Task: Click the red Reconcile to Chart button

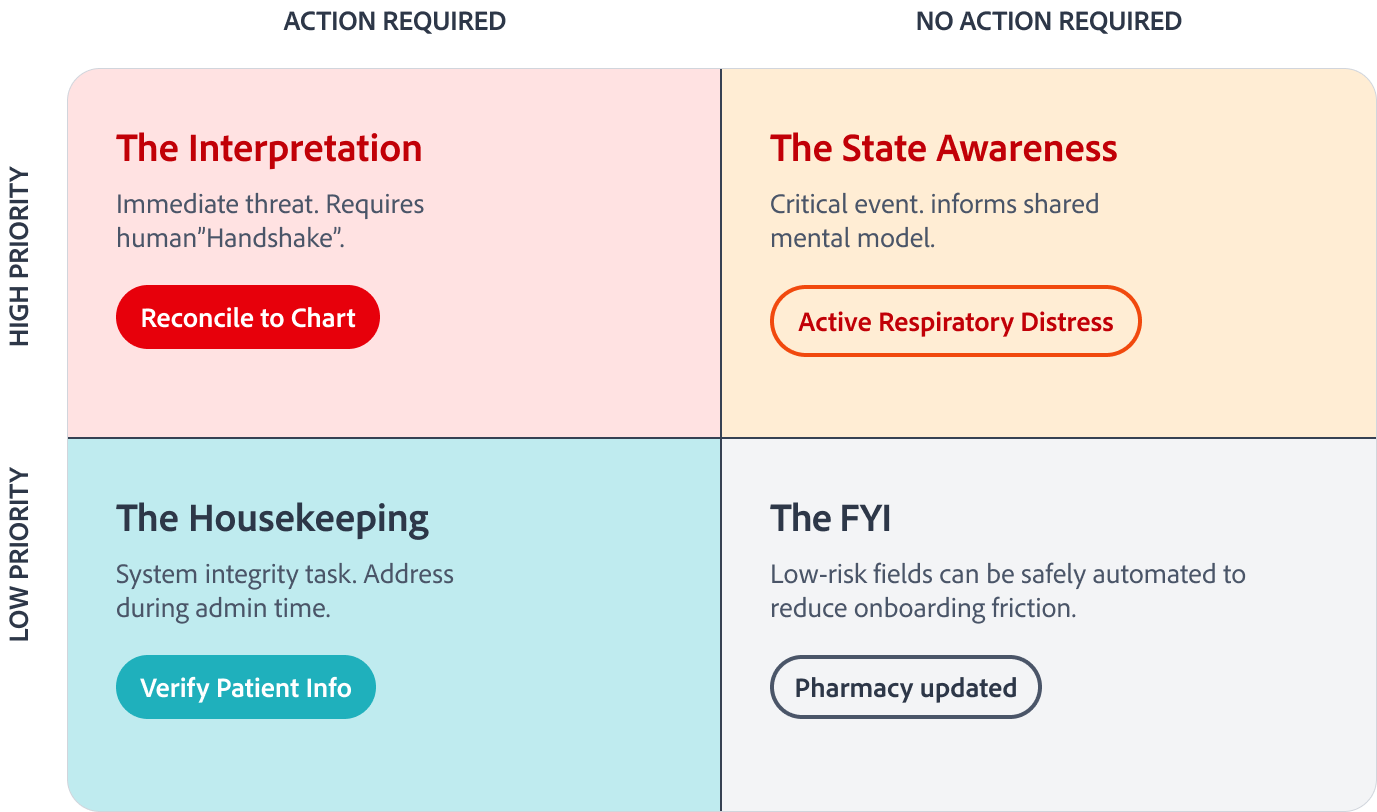Action: click(248, 318)
